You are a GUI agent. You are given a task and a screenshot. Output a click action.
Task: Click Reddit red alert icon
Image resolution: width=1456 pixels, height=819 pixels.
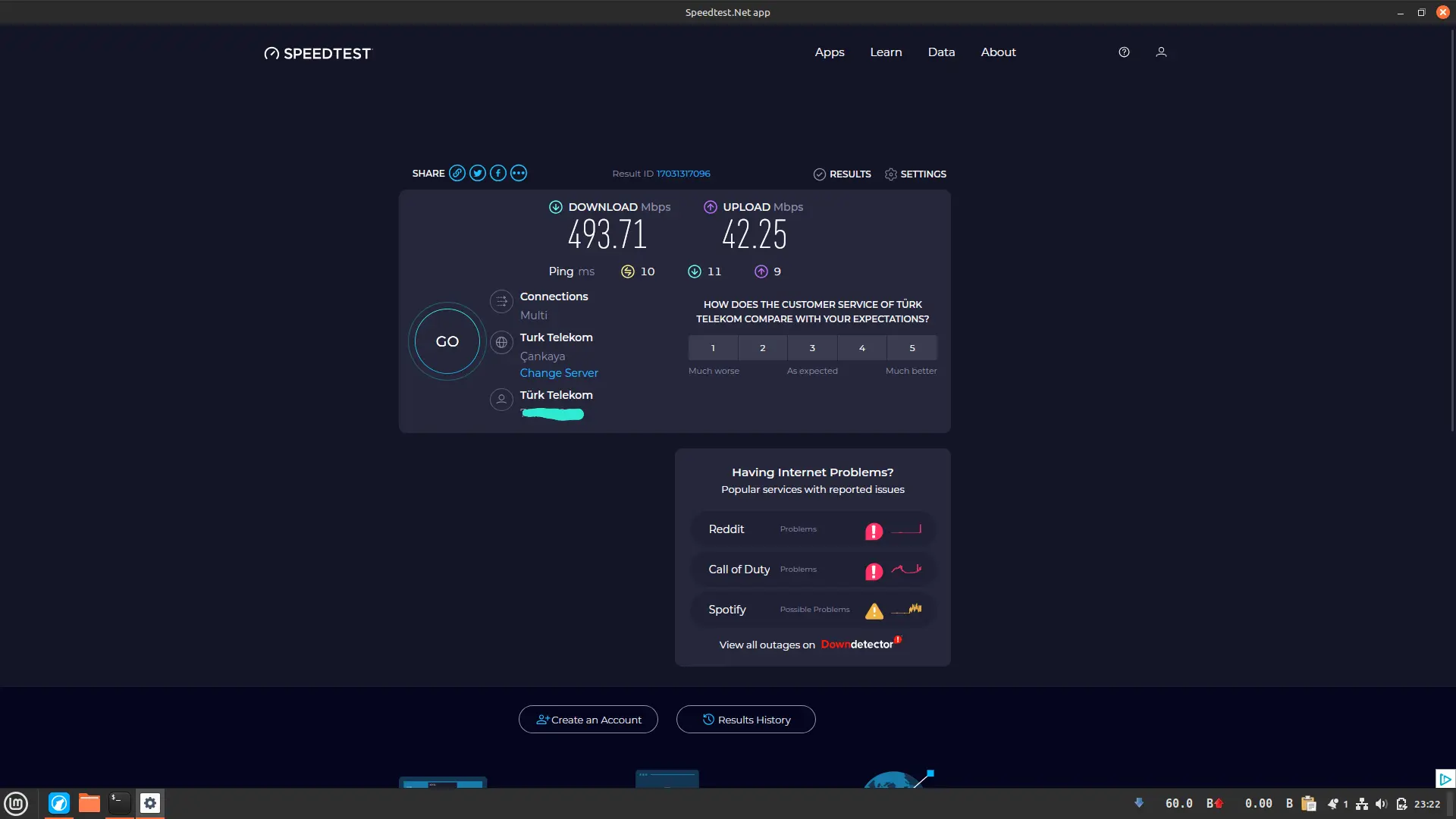874,531
